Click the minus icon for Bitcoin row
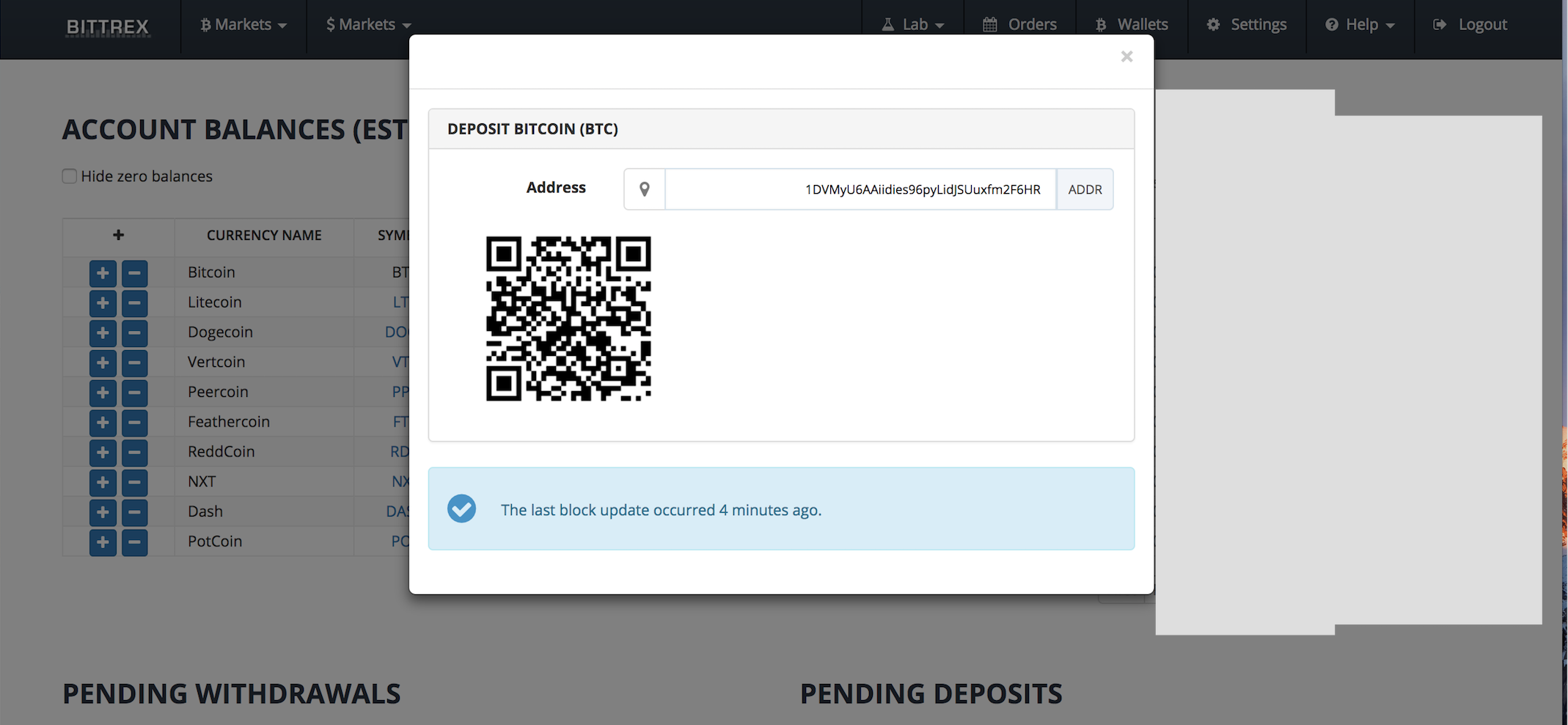 pos(134,274)
